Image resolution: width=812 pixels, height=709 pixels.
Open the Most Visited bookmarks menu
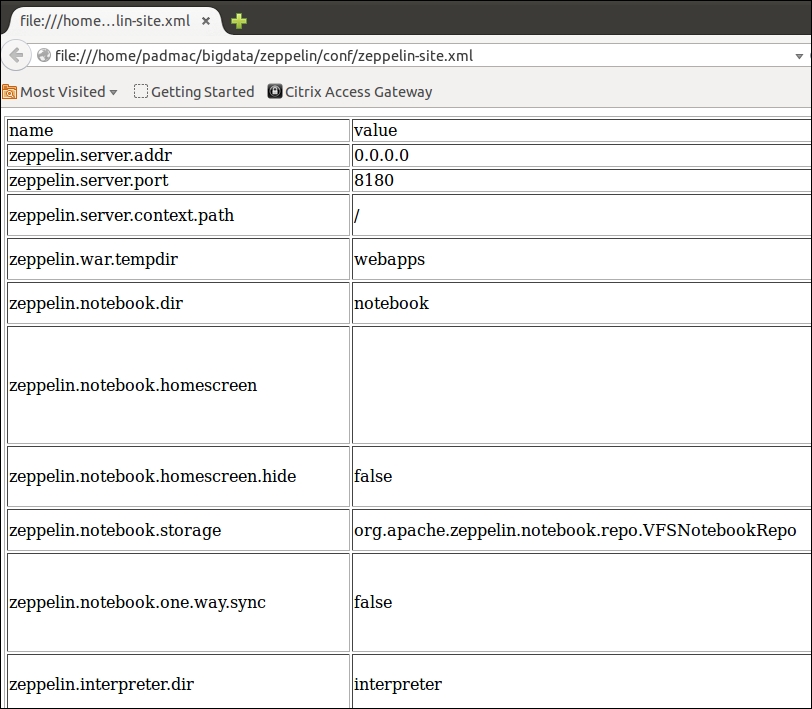click(x=60, y=92)
